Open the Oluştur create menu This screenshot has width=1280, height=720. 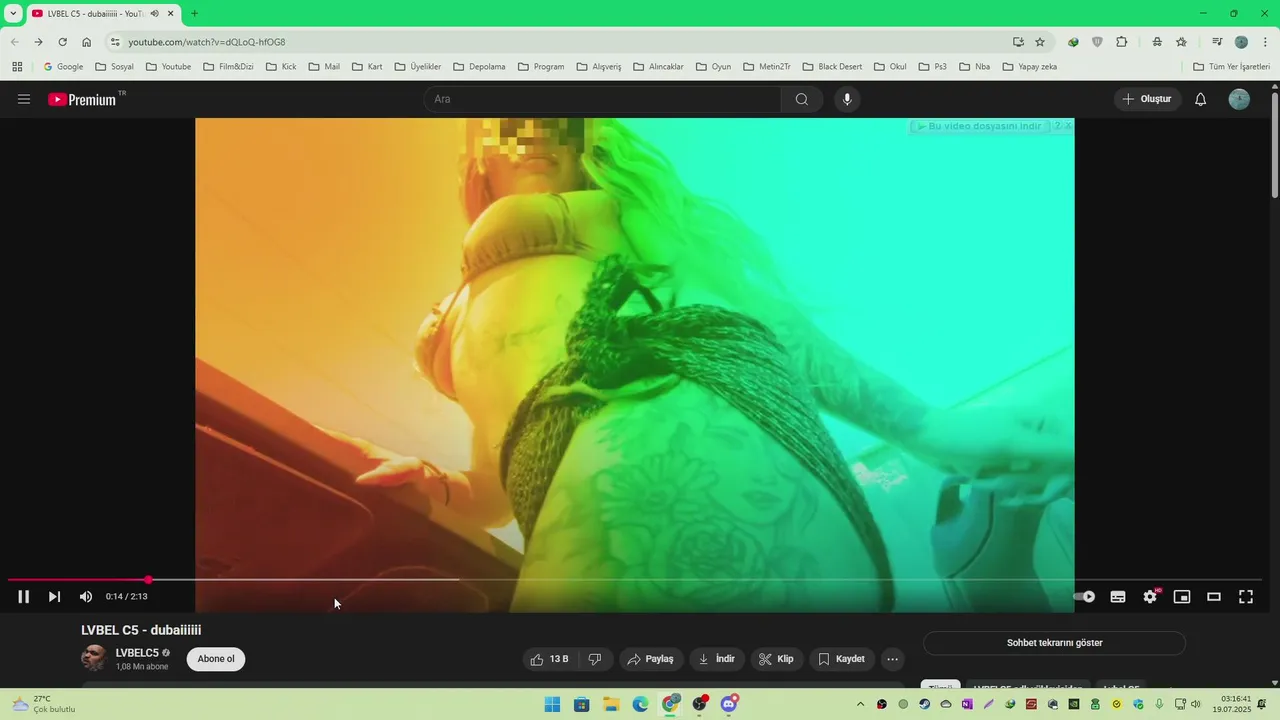click(1147, 99)
